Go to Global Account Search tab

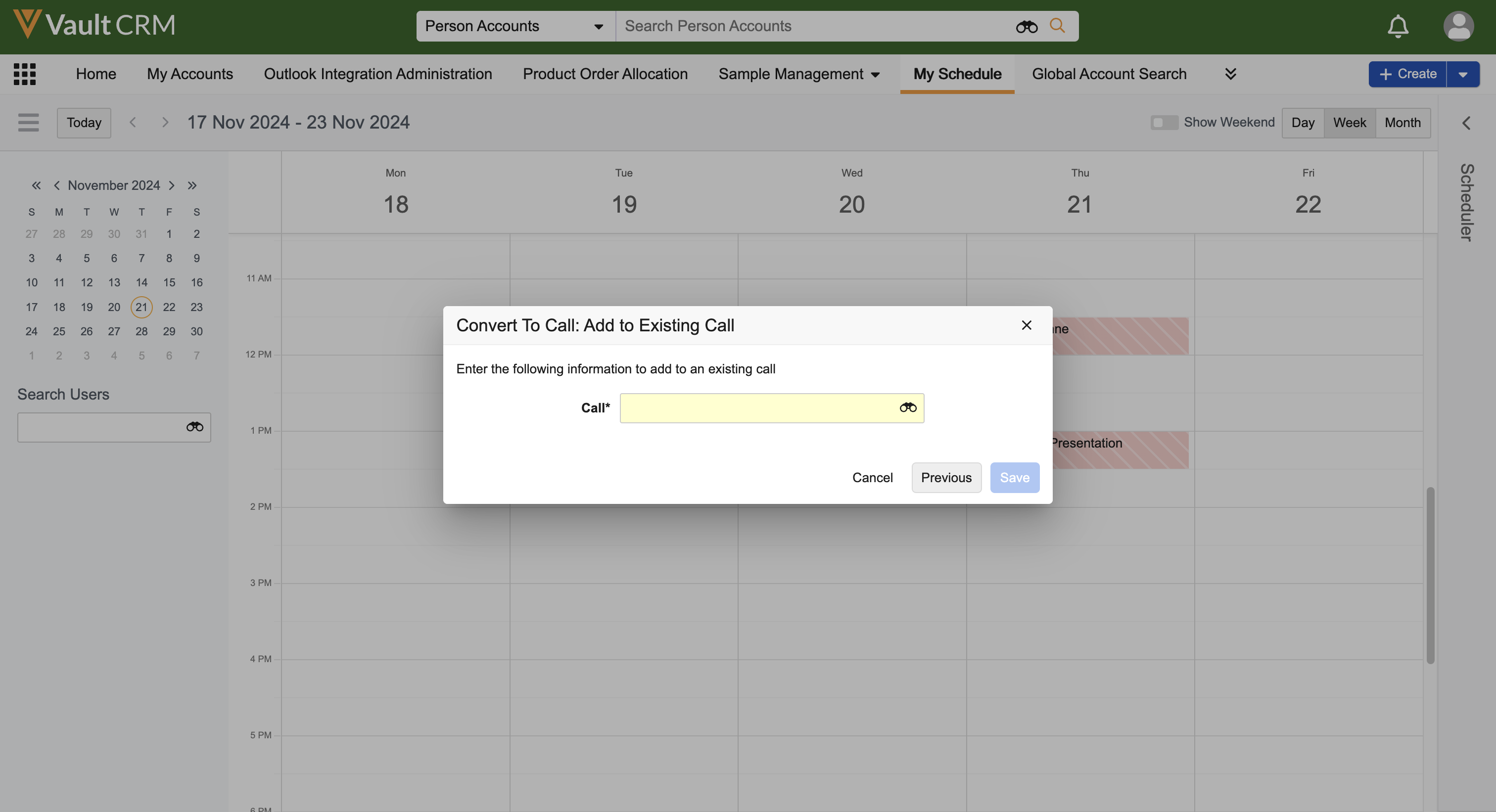[1109, 74]
